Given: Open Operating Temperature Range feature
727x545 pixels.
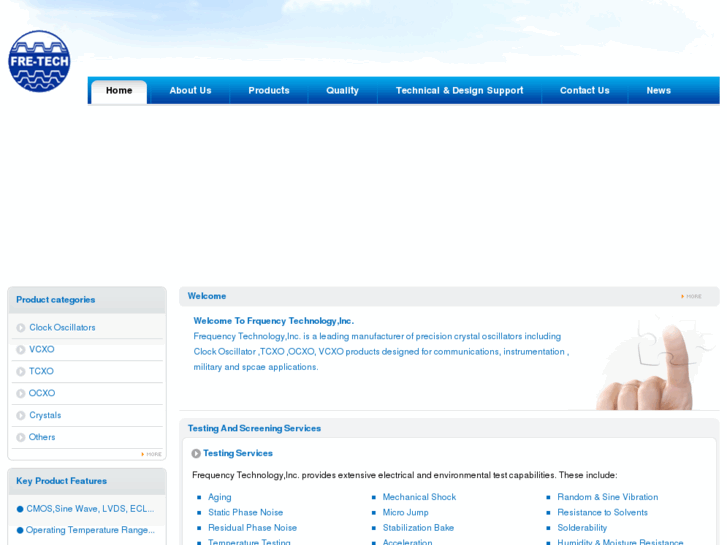Looking at the screenshot, I should [90, 530].
